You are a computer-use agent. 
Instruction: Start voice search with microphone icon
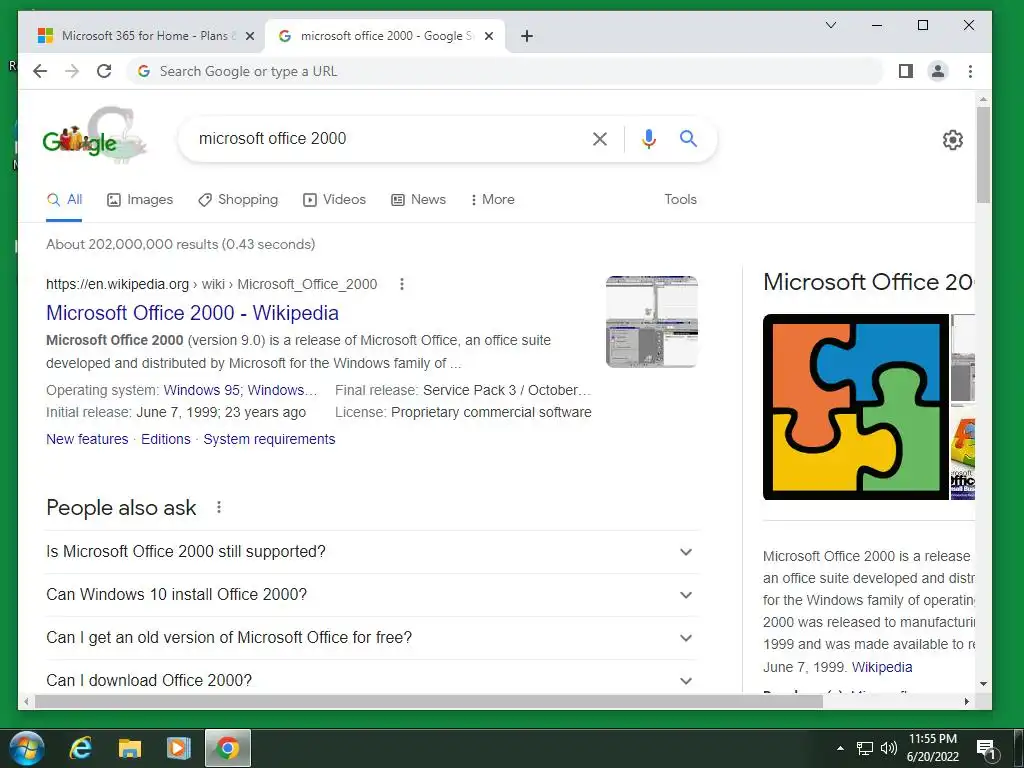648,138
